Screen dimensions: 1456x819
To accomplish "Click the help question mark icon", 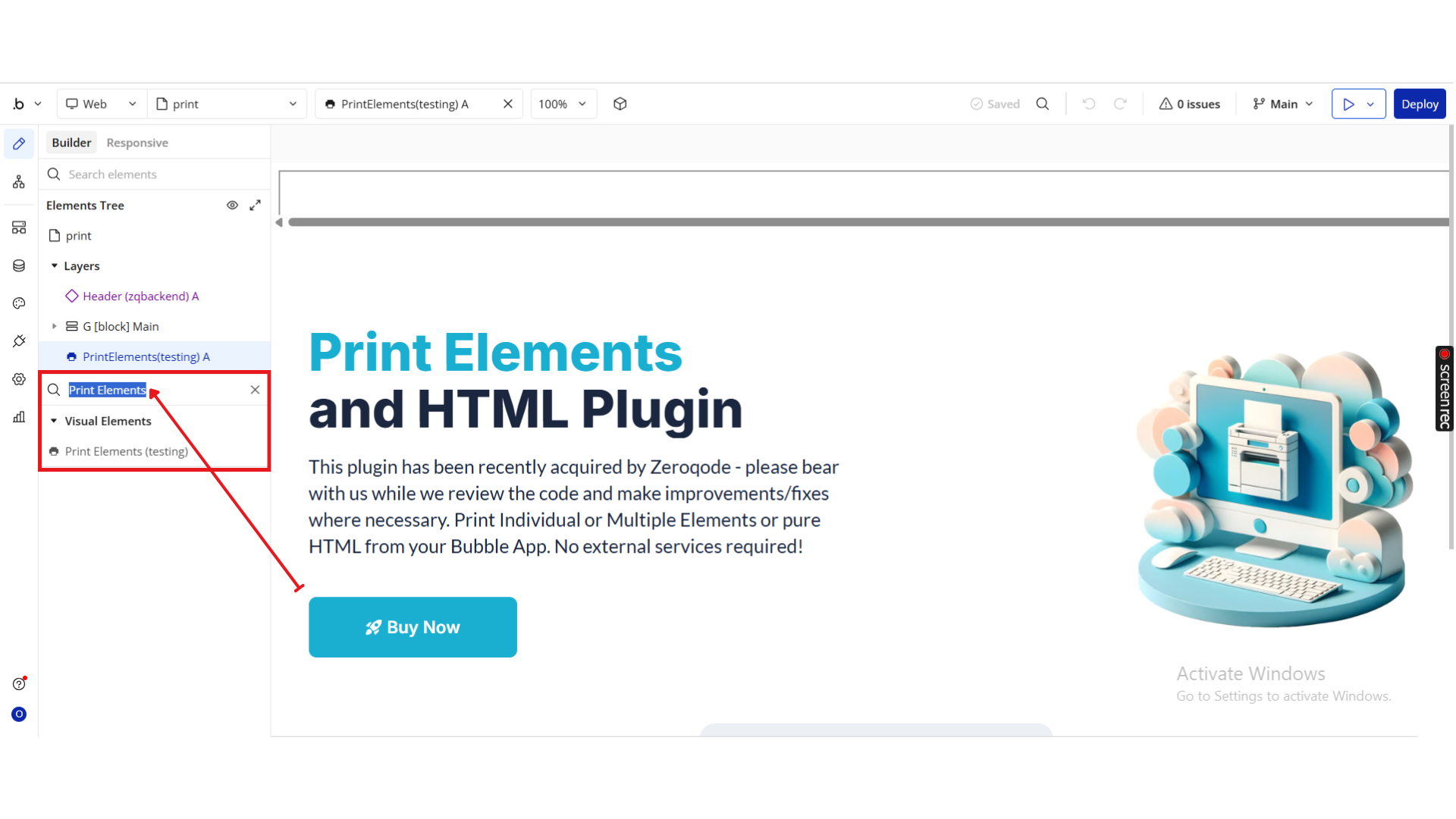I will point(19,684).
